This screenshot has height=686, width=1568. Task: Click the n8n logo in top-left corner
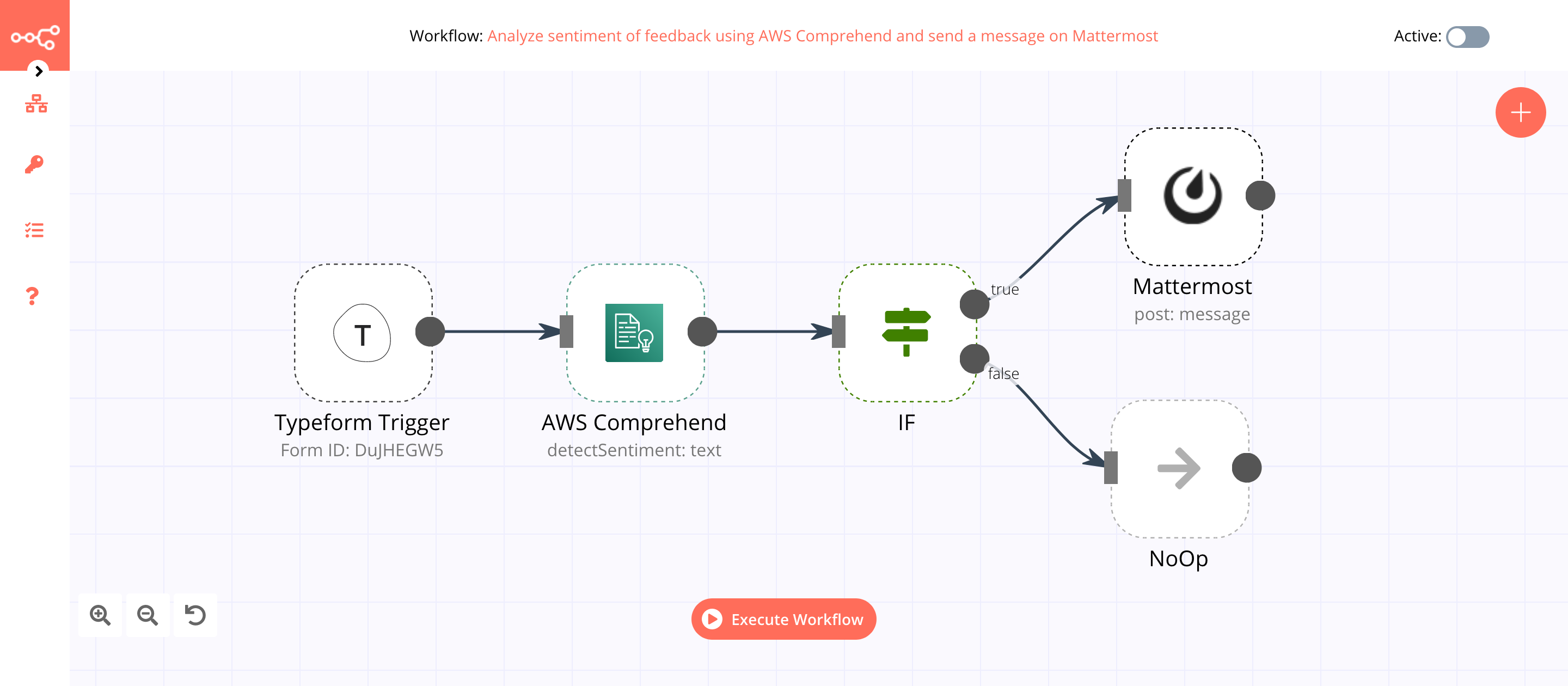pyautogui.click(x=35, y=36)
